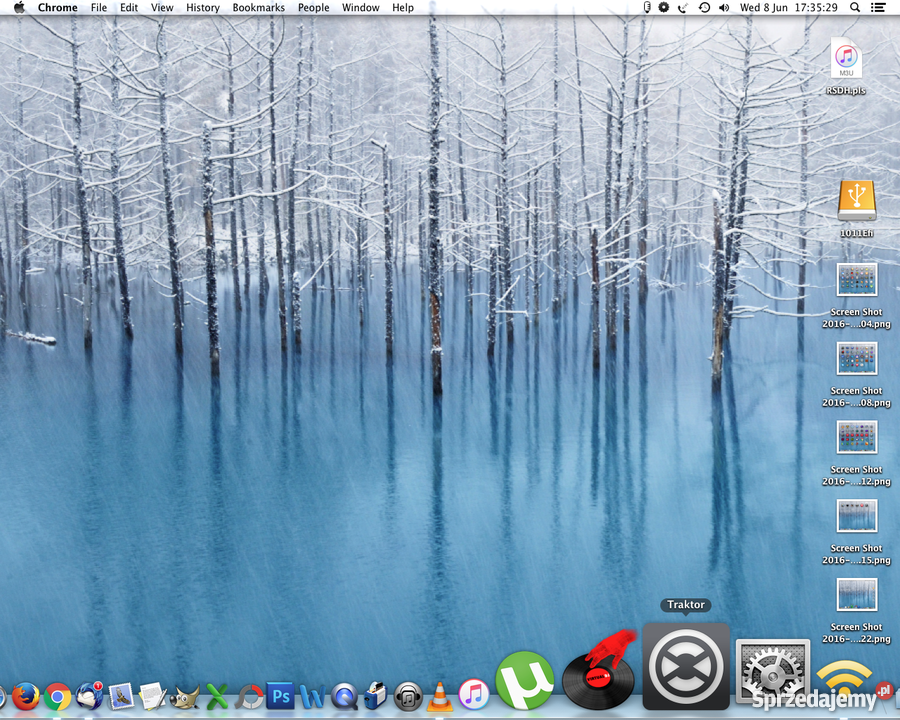Open the People menu

click(313, 8)
